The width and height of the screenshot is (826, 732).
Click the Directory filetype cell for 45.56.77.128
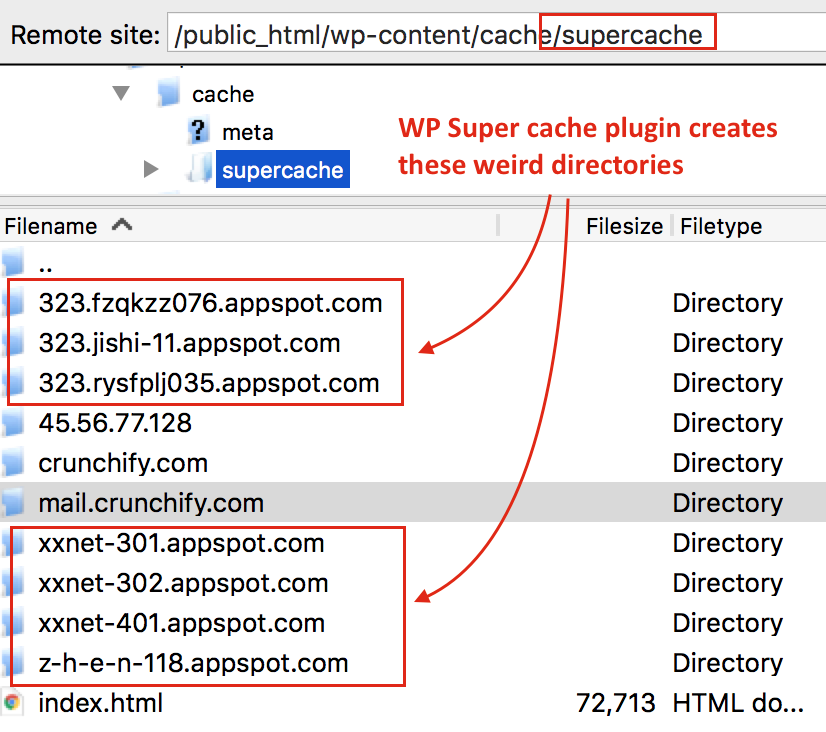click(x=727, y=423)
